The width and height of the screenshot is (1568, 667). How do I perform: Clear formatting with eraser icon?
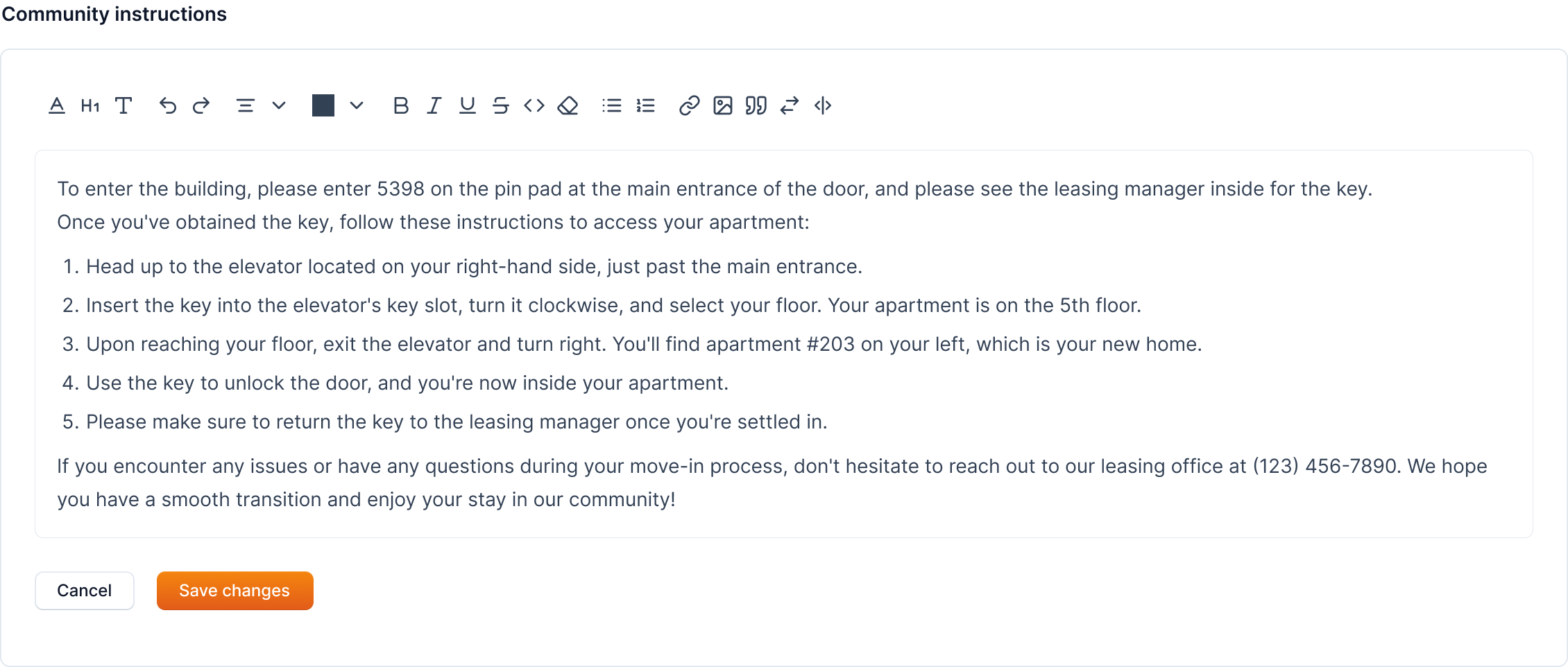568,106
